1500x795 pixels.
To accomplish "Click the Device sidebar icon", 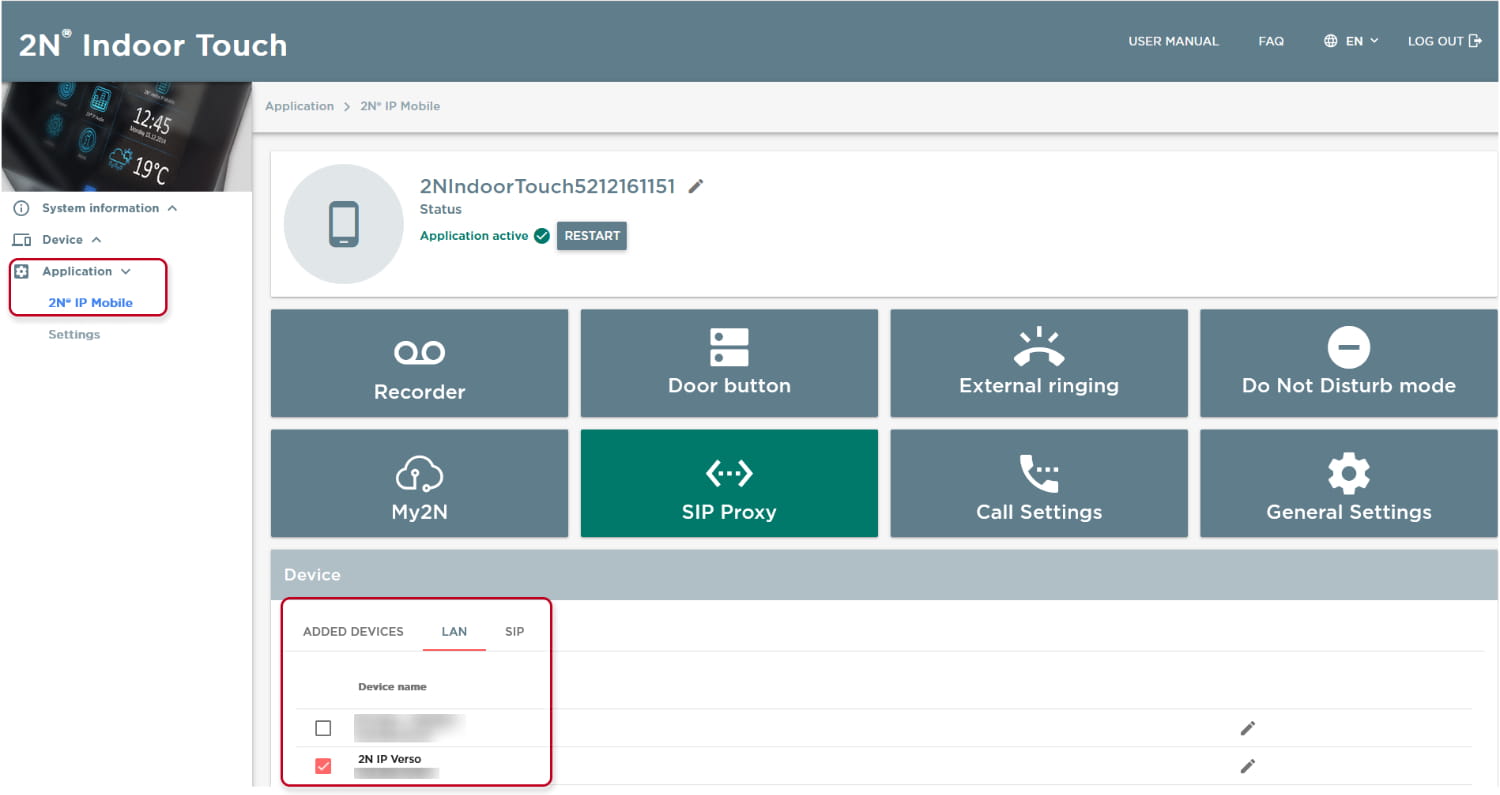I will click(21, 240).
